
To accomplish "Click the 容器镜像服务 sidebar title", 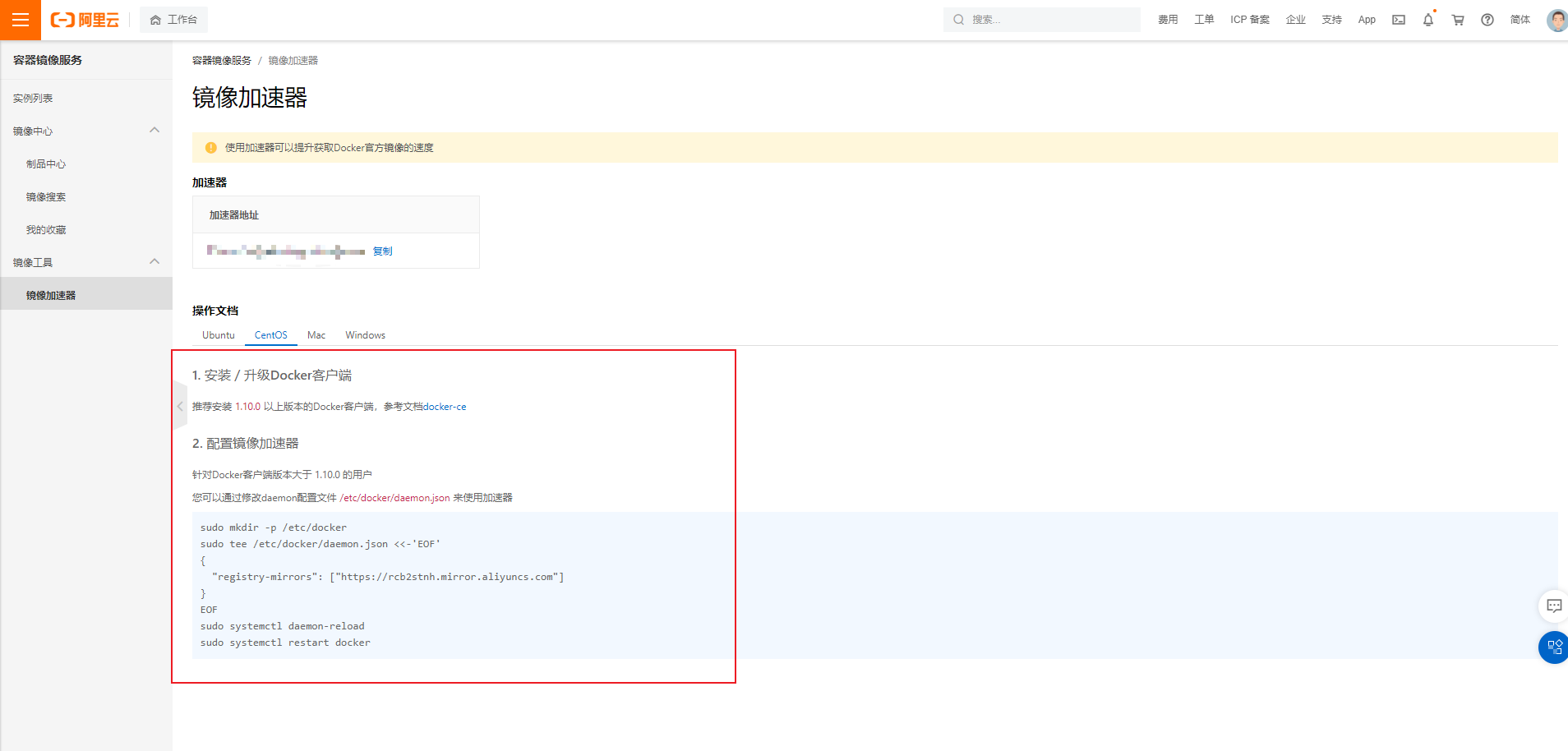I will pos(48,60).
